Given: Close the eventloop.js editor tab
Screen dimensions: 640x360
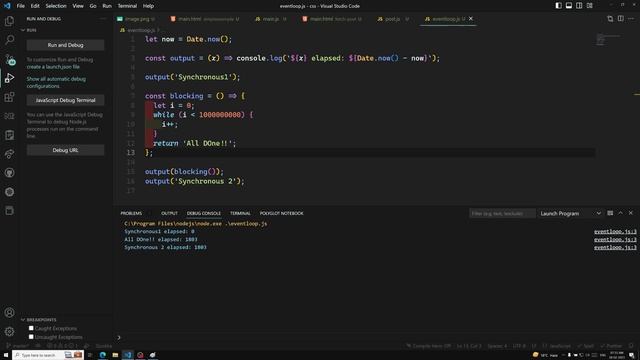Looking at the screenshot, I should (x=471, y=19).
